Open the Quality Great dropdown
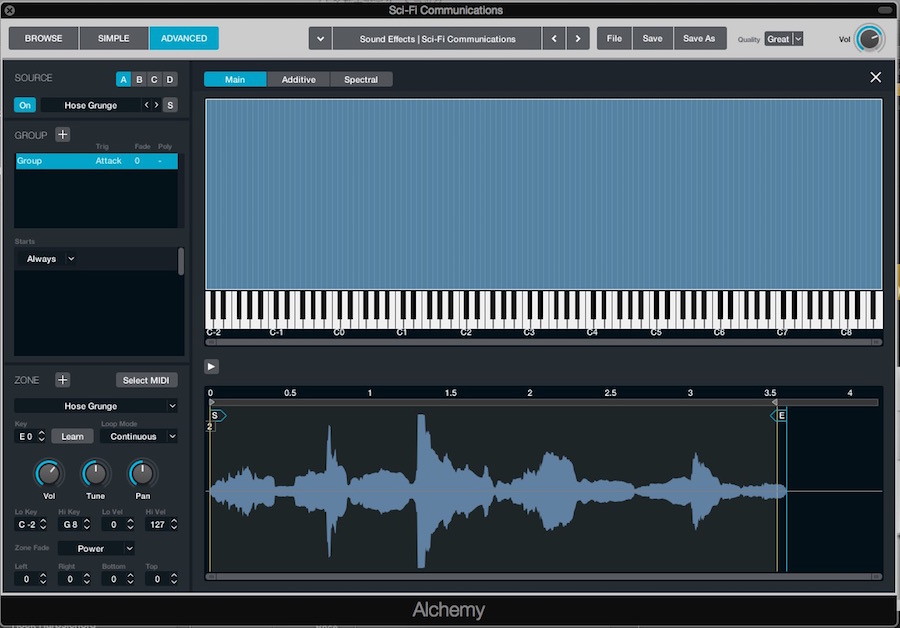Screen dimensions: 900x628 [x=783, y=39]
